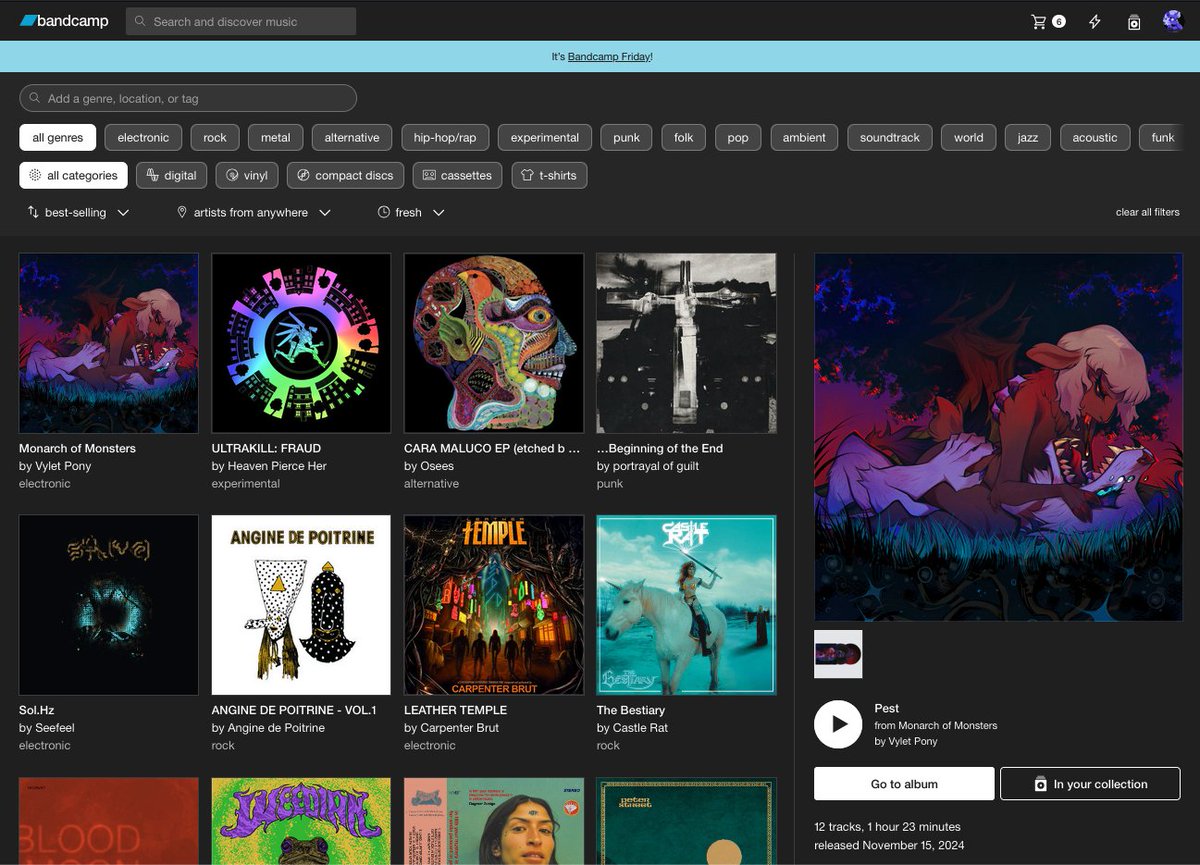The width and height of the screenshot is (1200, 865).
Task: Select all categories filter
Action: [73, 175]
